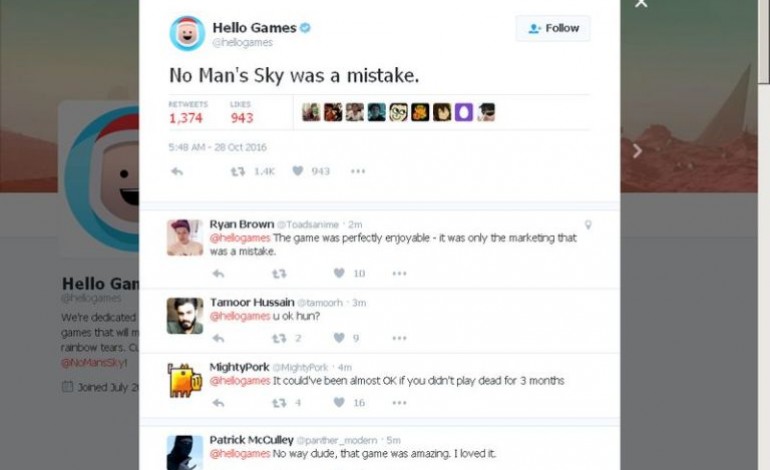Like Ryan Brown's reply

click(x=339, y=273)
